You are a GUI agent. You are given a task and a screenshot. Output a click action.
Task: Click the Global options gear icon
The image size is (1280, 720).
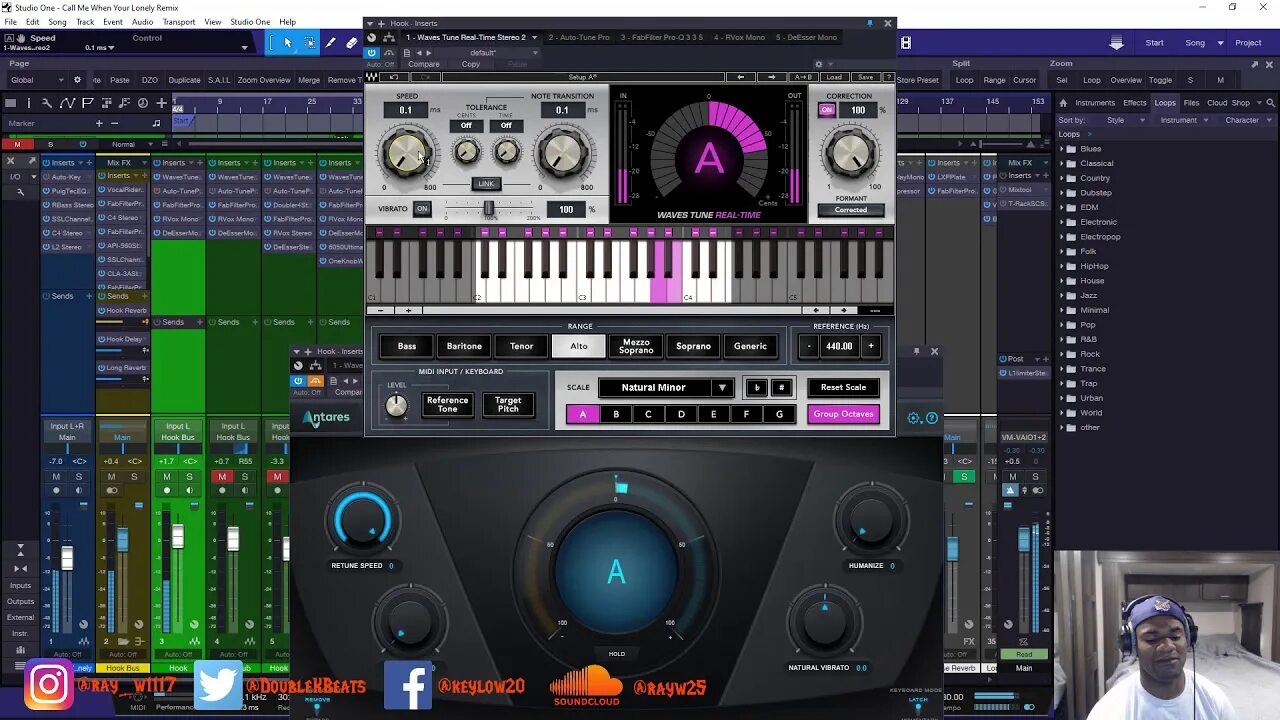[x=77, y=80]
